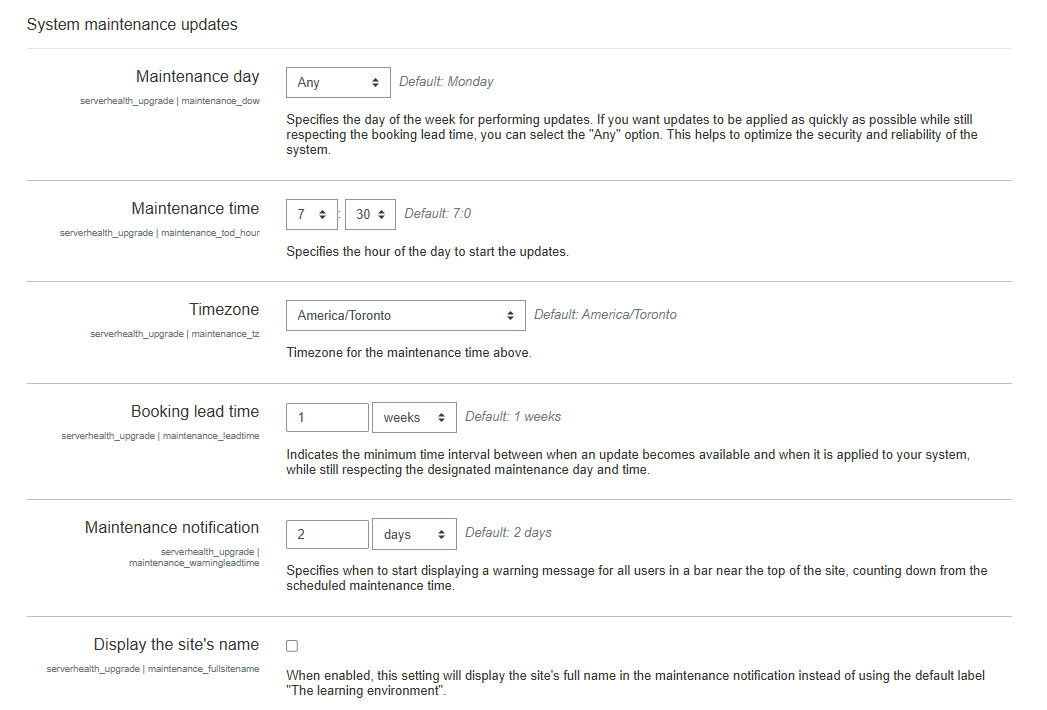Click the Timezone setting label
1047x710 pixels.
(224, 310)
